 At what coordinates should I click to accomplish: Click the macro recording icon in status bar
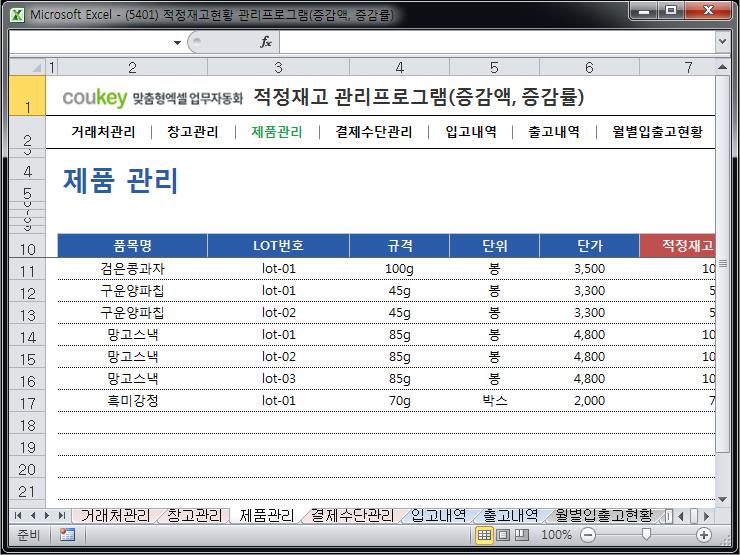click(67, 535)
